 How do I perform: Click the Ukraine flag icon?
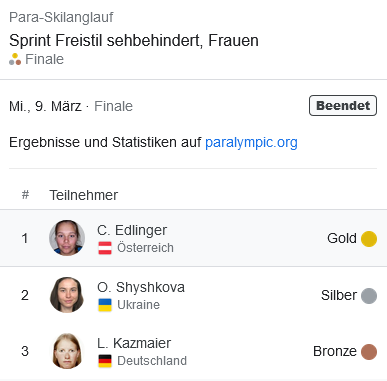click(105, 305)
